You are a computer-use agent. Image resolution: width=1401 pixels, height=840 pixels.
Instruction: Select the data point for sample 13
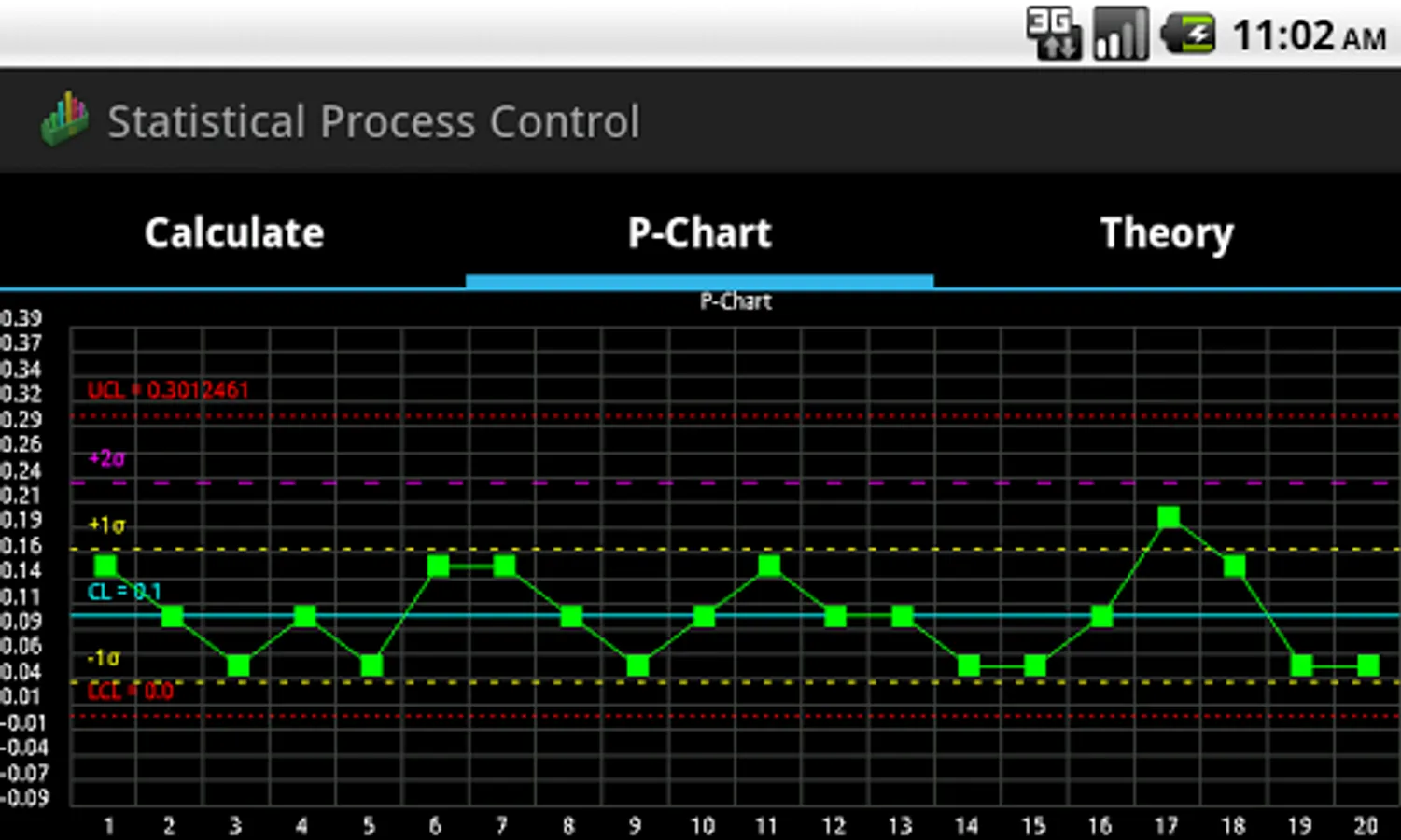[902, 616]
